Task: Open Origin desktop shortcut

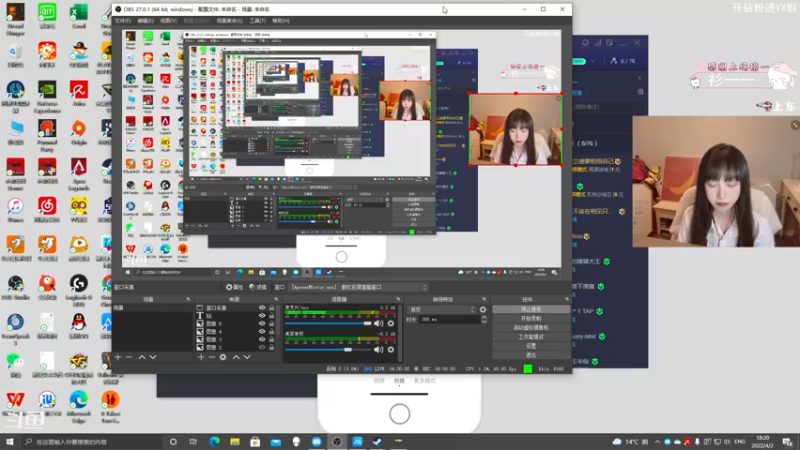Action: [79, 132]
